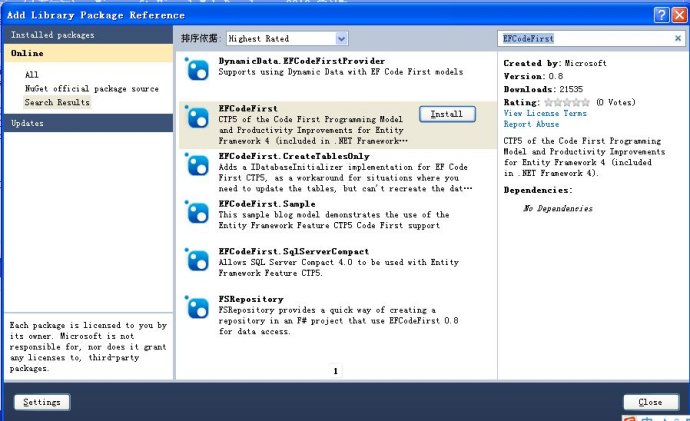Click the EFCodeFirst.Sample package icon
The width and height of the screenshot is (690, 421).
tap(197, 212)
